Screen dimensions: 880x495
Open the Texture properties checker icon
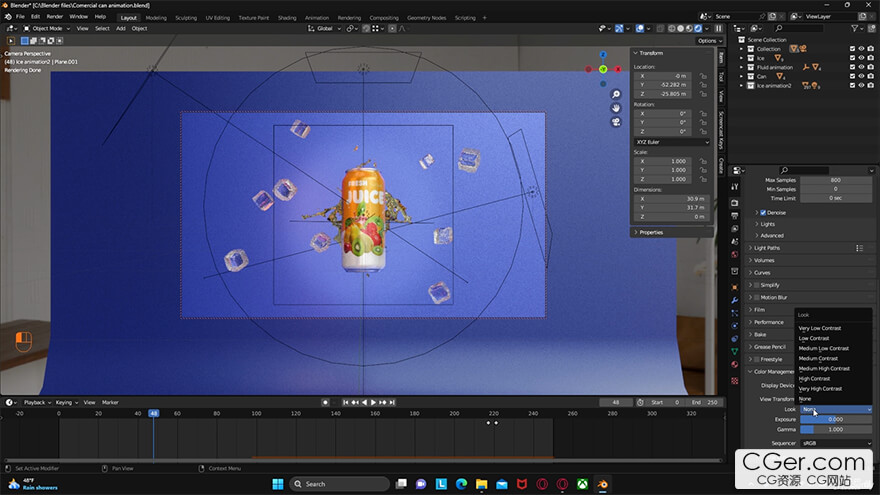pyautogui.click(x=735, y=381)
